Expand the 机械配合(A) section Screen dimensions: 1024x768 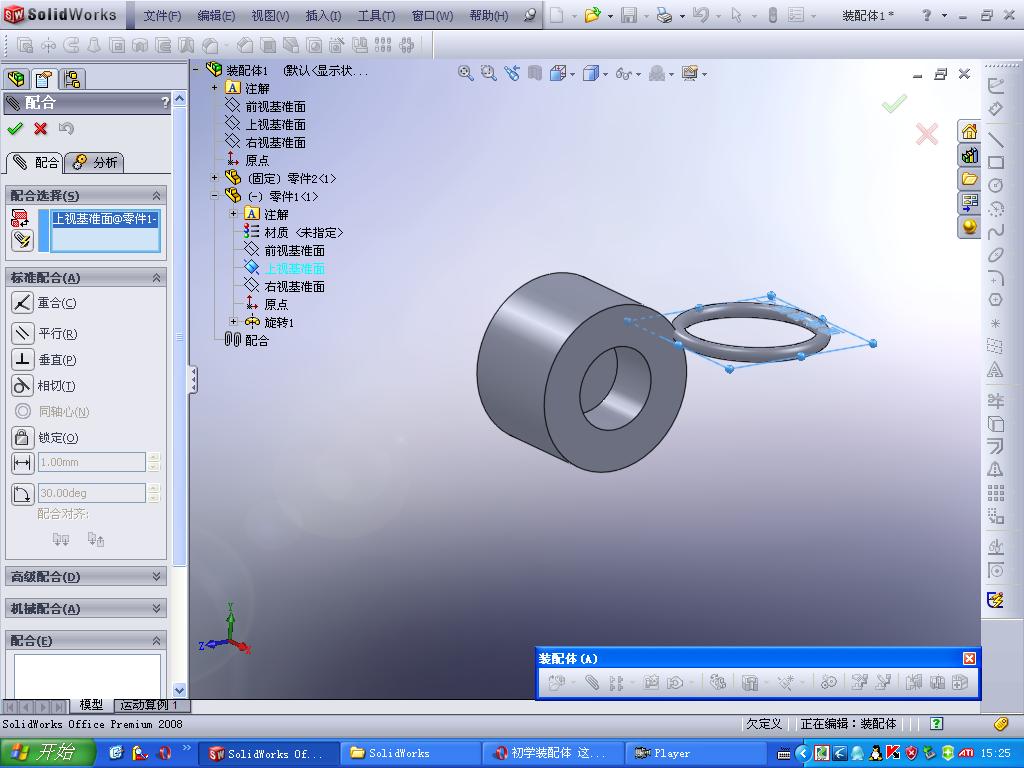(156, 608)
